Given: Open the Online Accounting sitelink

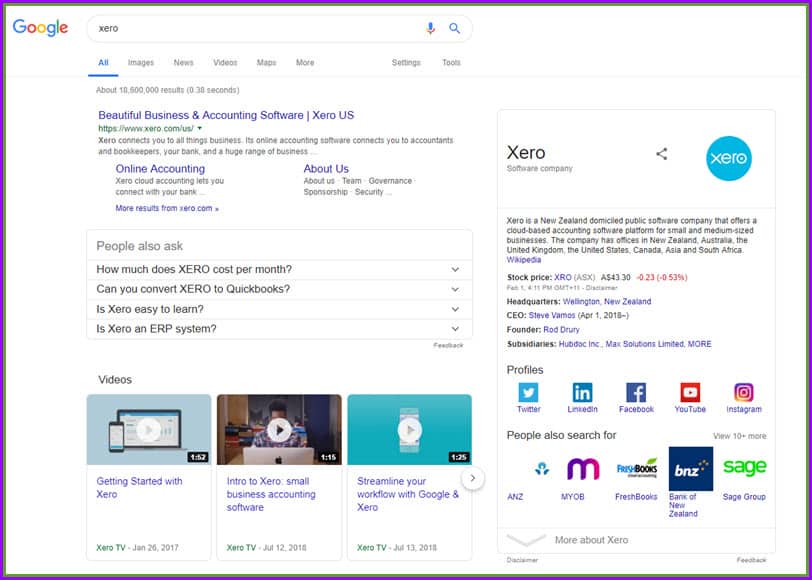Looking at the screenshot, I should pyautogui.click(x=160, y=169).
